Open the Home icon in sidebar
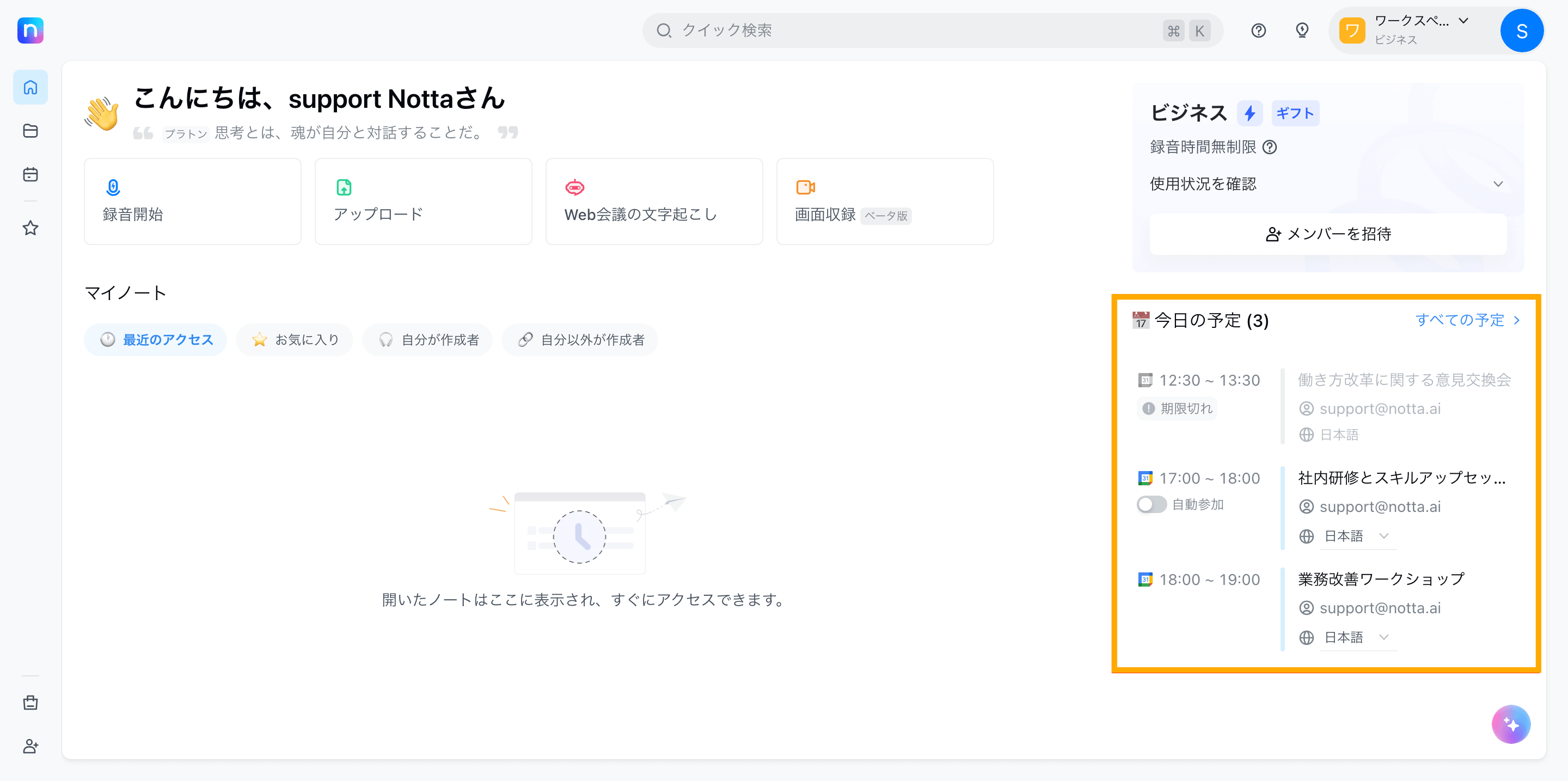 tap(30, 88)
